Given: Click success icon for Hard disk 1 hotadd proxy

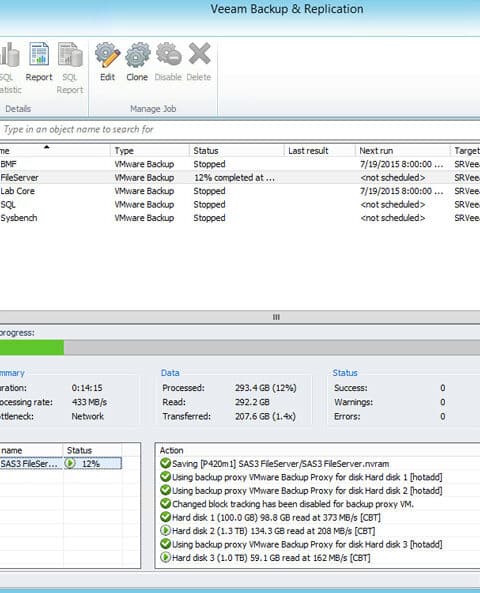Looking at the screenshot, I should [165, 477].
